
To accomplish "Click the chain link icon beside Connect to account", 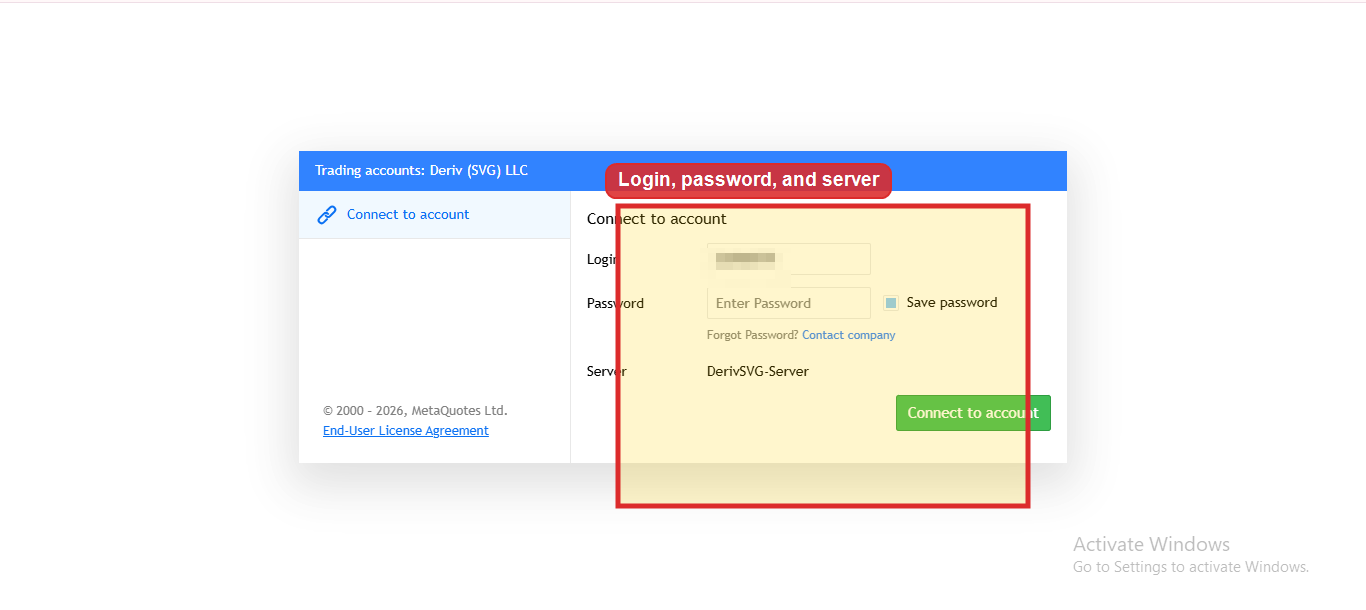I will [x=327, y=215].
